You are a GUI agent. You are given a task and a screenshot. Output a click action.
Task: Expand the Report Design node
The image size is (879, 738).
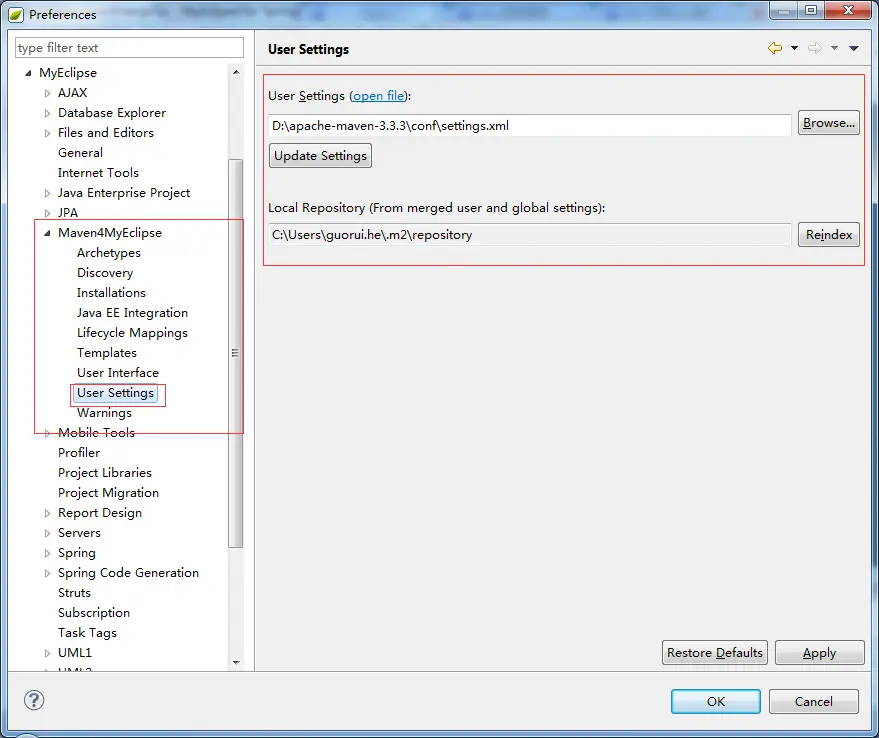coord(47,513)
